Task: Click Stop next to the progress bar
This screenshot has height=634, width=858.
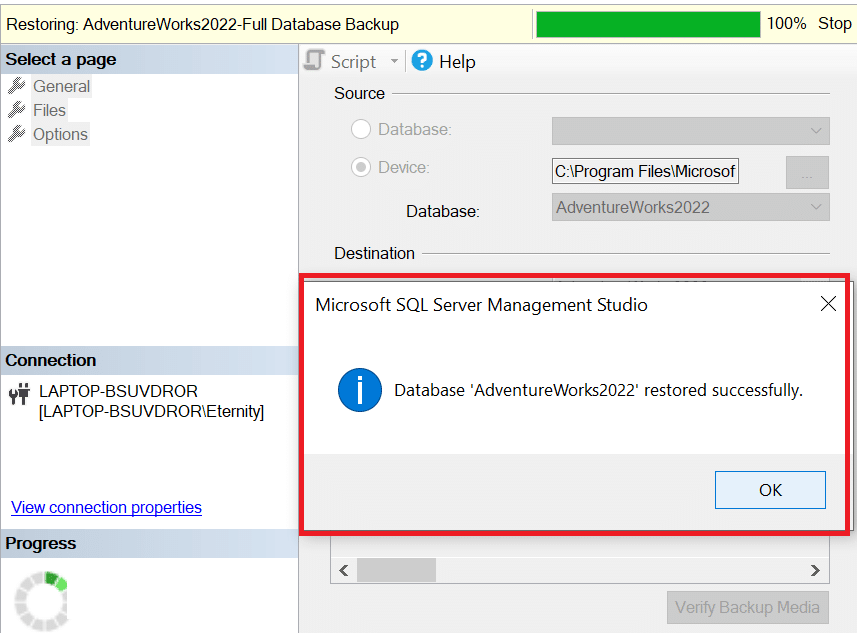Action: click(x=834, y=24)
